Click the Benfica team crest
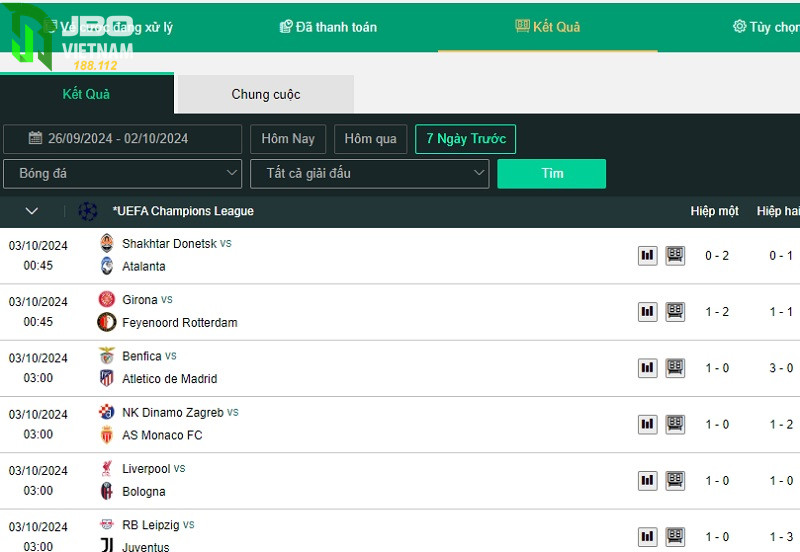This screenshot has width=800, height=552. (x=107, y=356)
